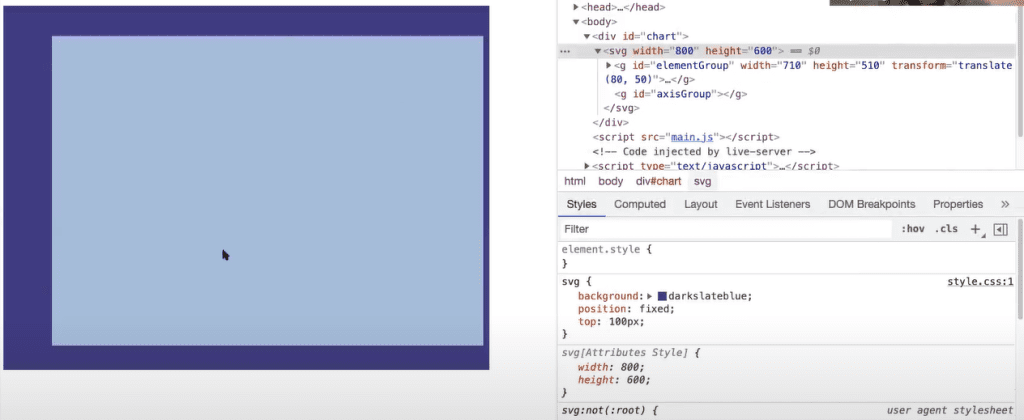Image resolution: width=1024 pixels, height=420 pixels.
Task: Select the div#chart breadcrumb item
Action: tap(658, 182)
